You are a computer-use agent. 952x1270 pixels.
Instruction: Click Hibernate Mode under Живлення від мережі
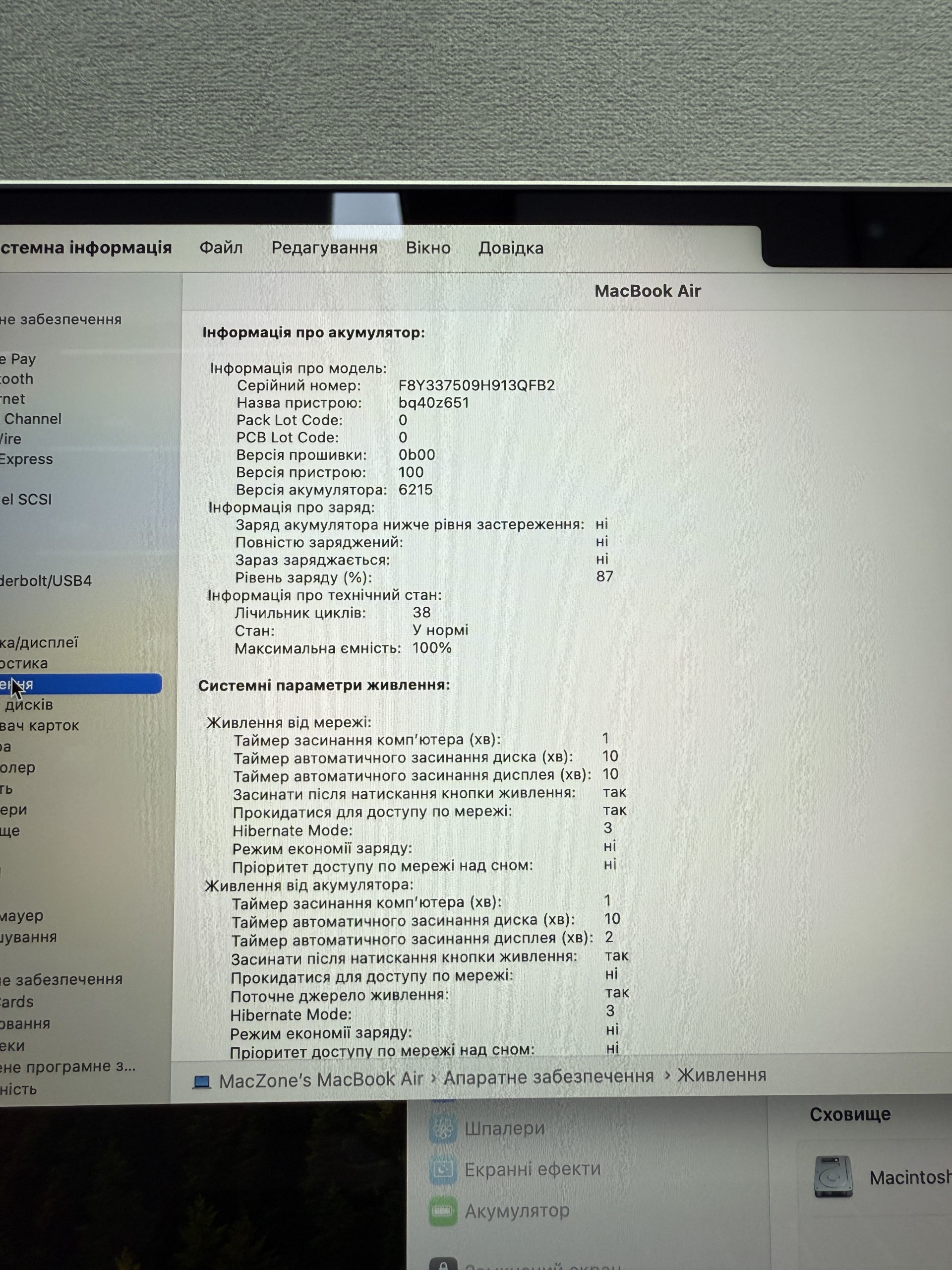coord(423,829)
